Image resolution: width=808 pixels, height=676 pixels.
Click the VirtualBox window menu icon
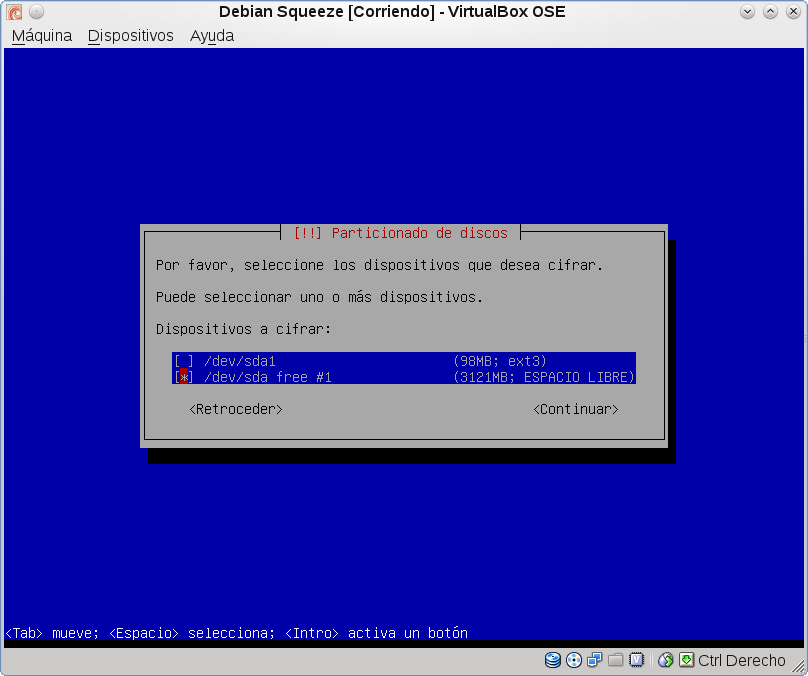tap(14, 11)
